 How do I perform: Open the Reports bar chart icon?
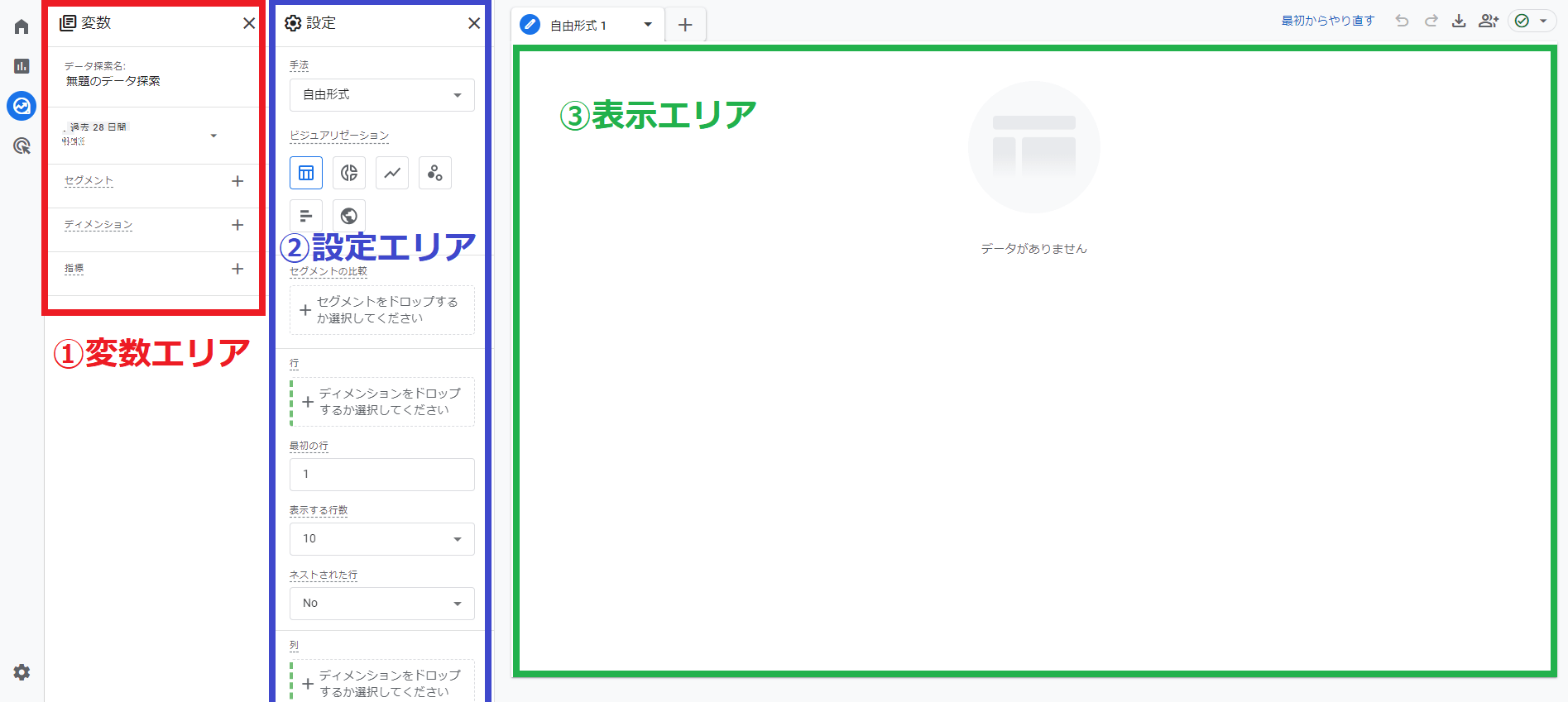pyautogui.click(x=22, y=66)
